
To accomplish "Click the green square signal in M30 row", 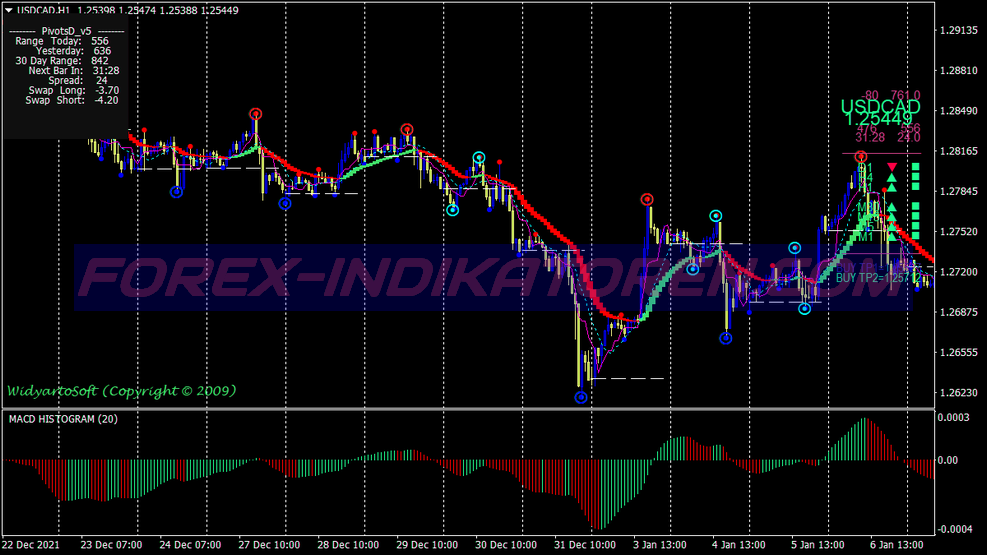I will pyautogui.click(x=915, y=206).
